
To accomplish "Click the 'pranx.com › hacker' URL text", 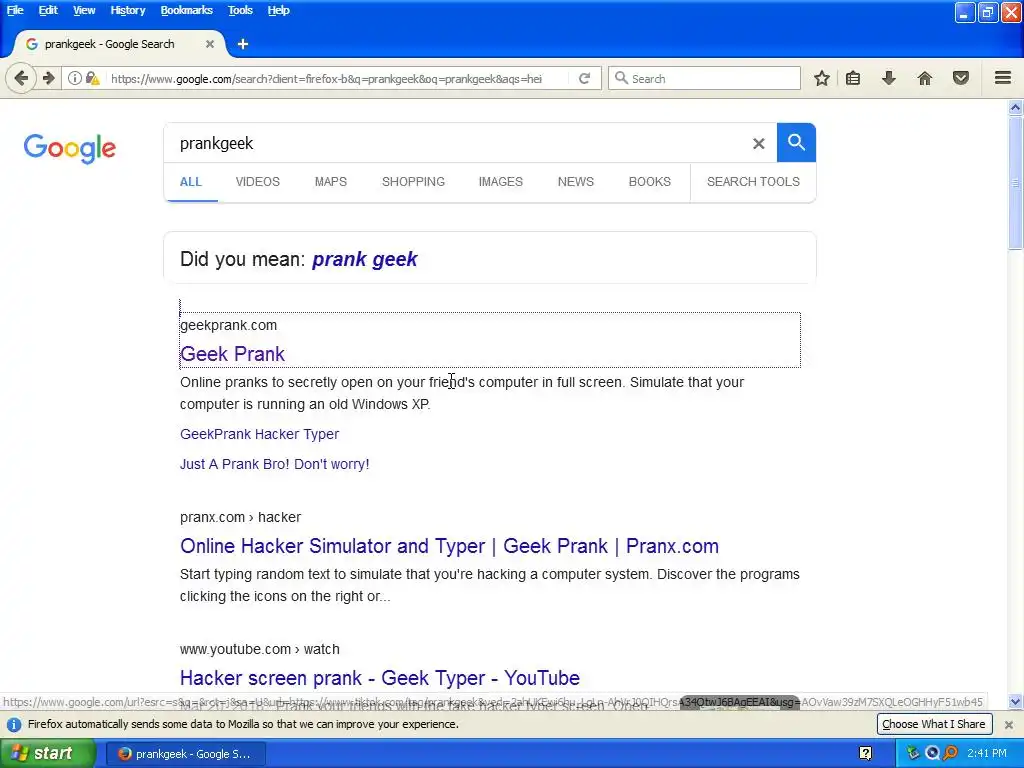I will [240, 517].
